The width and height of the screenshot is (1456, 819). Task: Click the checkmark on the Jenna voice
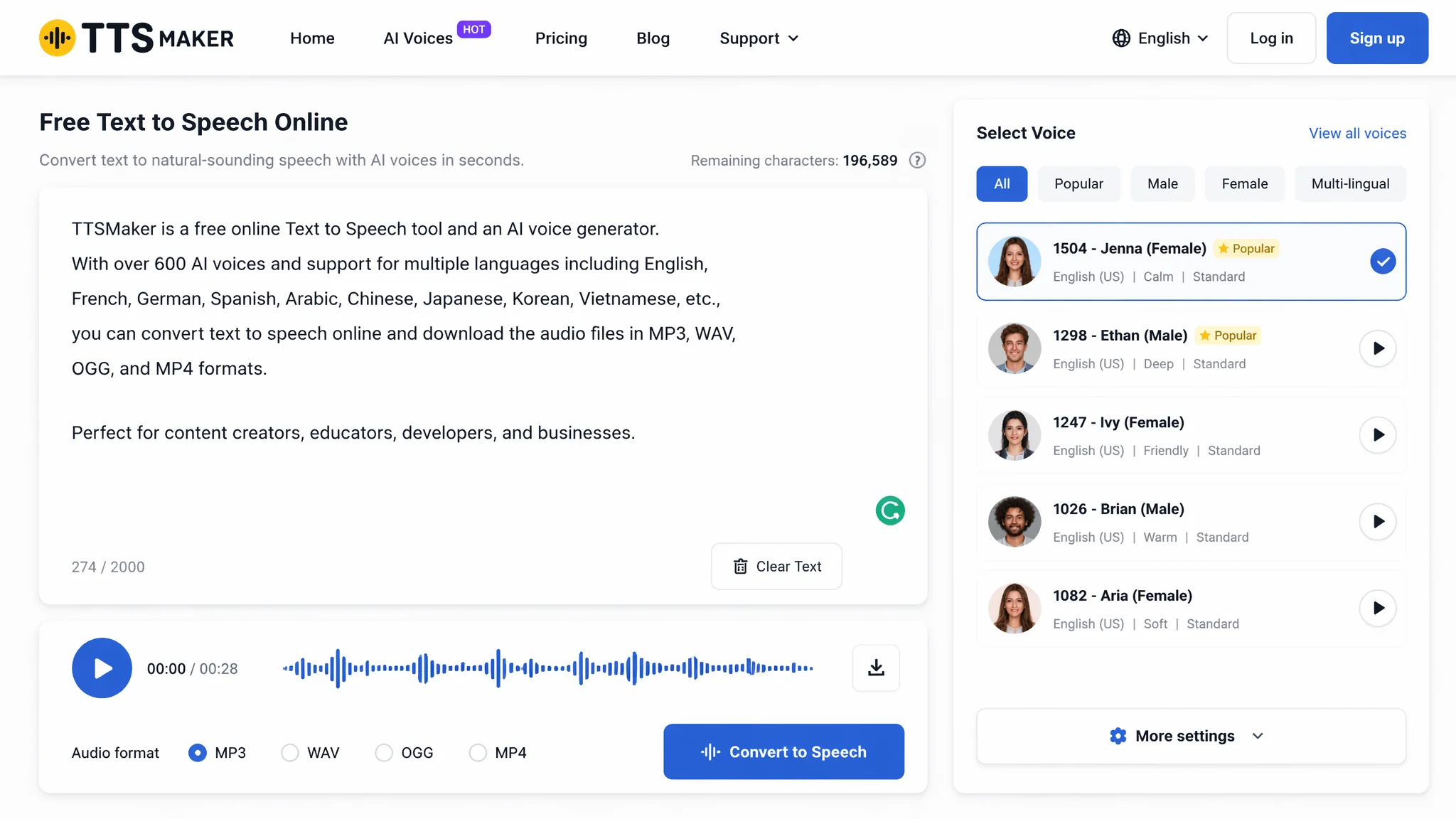tap(1383, 262)
